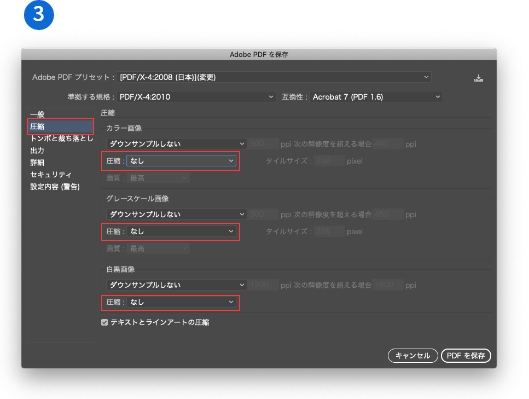Select the 設定内容 (警告) category
This screenshot has width=529, height=399.
(x=55, y=187)
